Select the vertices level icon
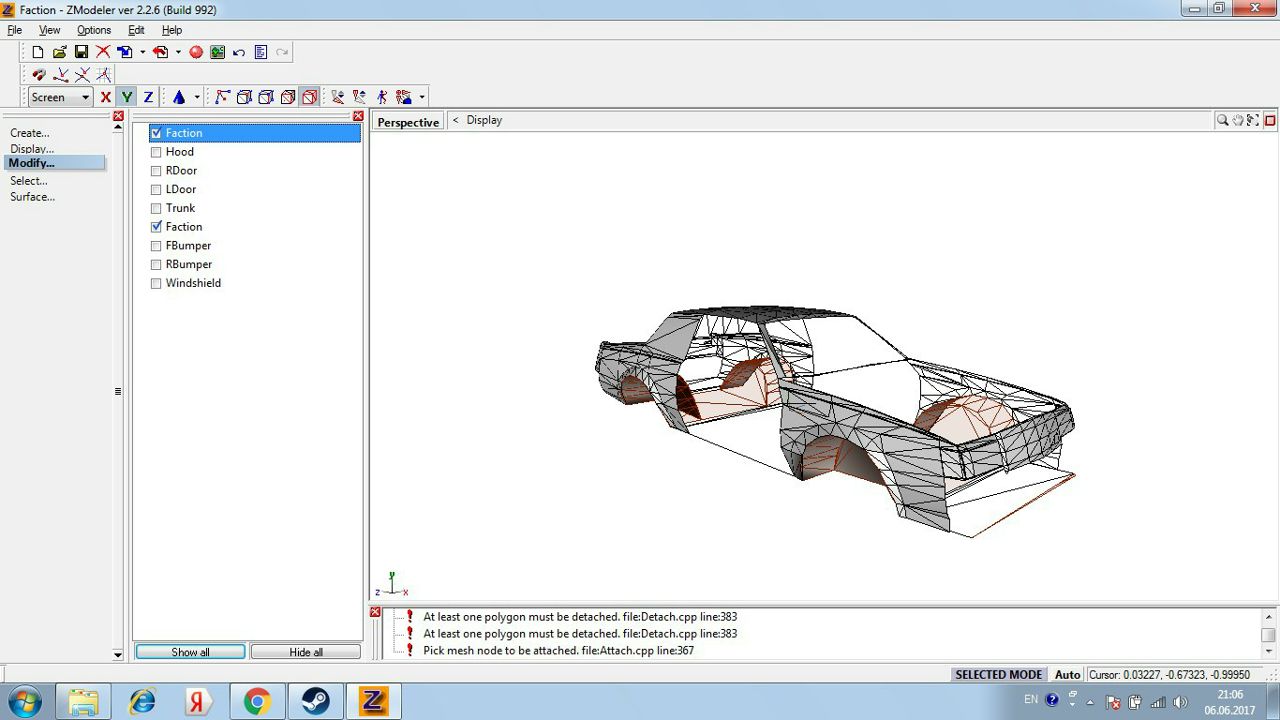 click(x=222, y=97)
